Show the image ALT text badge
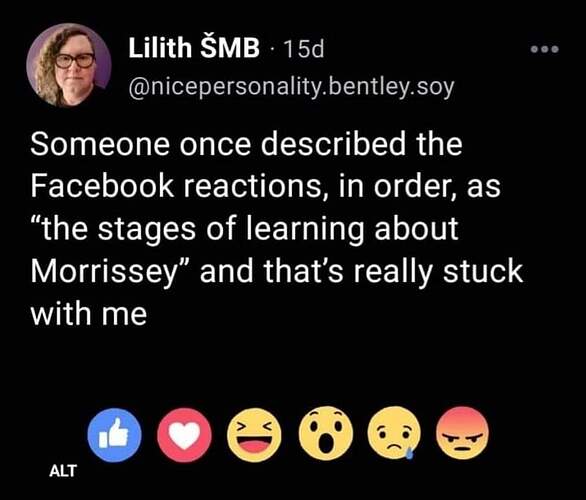The image size is (586, 500). [63, 471]
